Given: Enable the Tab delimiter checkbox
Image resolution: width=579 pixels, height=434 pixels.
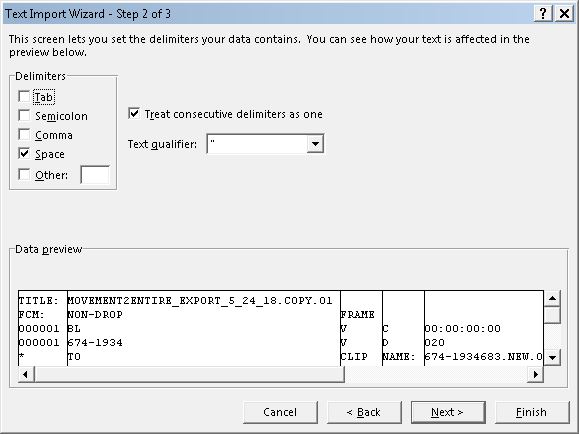Looking at the screenshot, I should (24, 97).
